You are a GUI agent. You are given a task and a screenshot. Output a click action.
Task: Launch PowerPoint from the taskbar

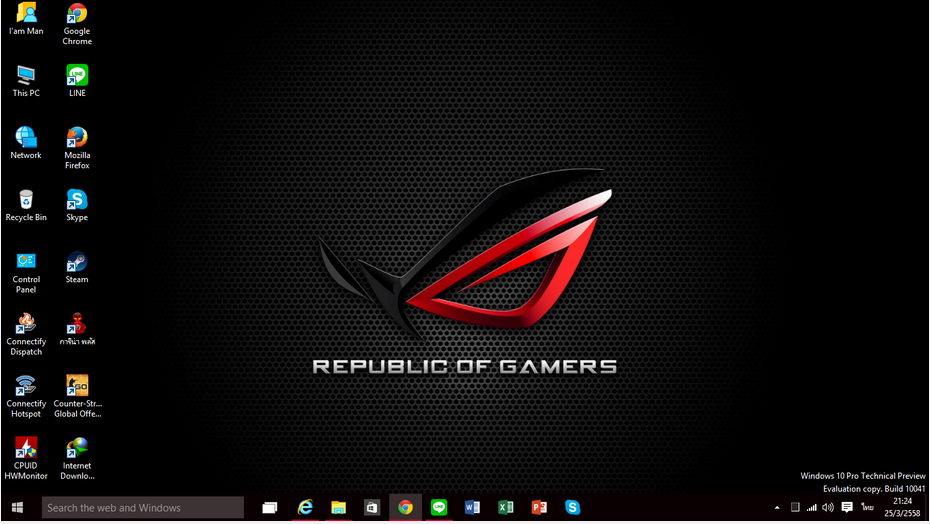539,507
